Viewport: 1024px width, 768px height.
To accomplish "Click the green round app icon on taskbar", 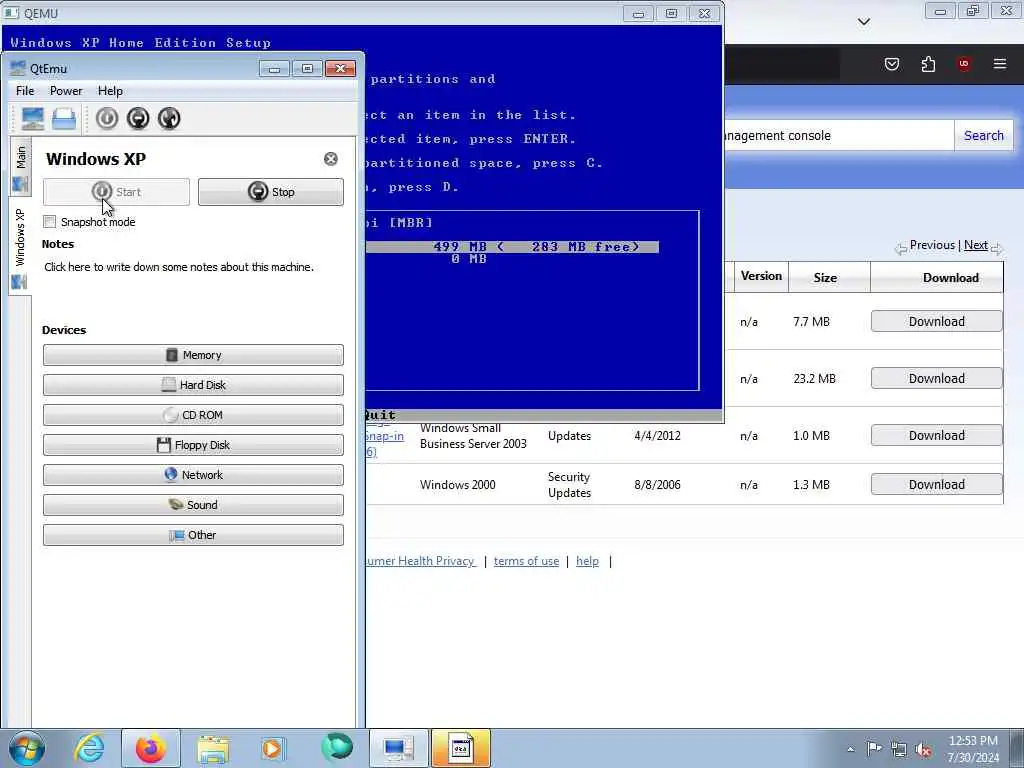I will click(x=337, y=748).
